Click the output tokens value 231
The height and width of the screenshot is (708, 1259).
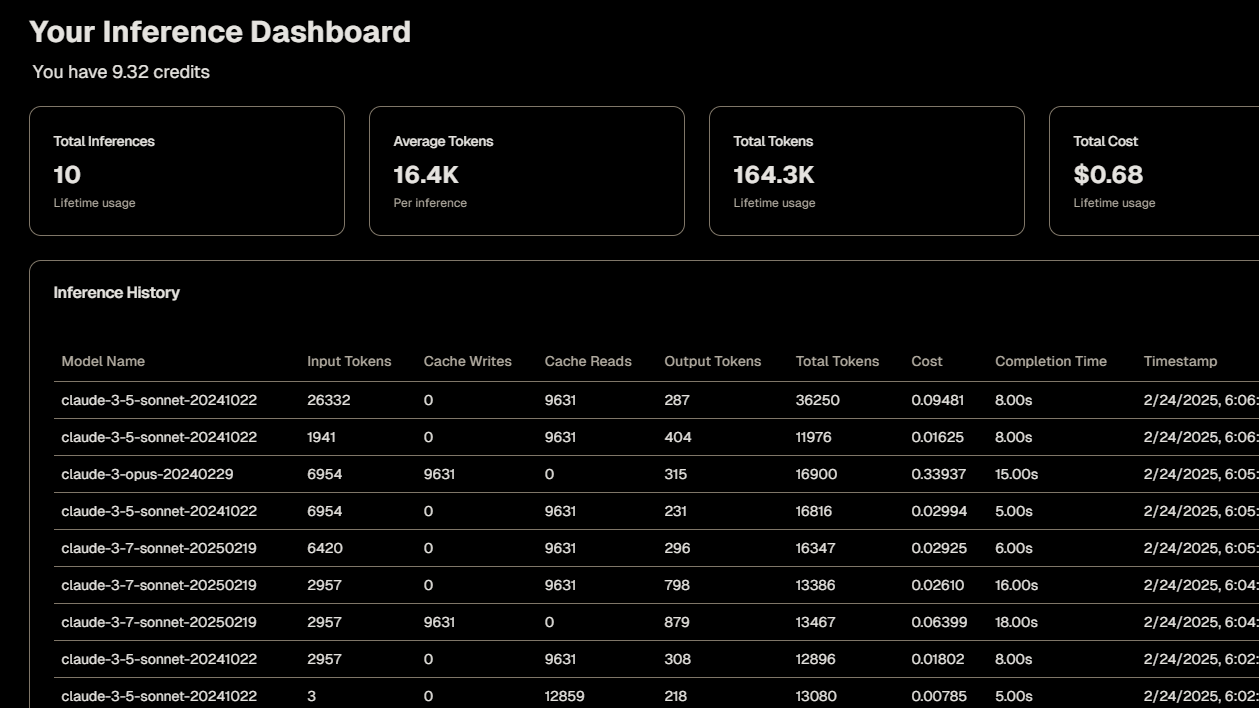[x=676, y=511]
